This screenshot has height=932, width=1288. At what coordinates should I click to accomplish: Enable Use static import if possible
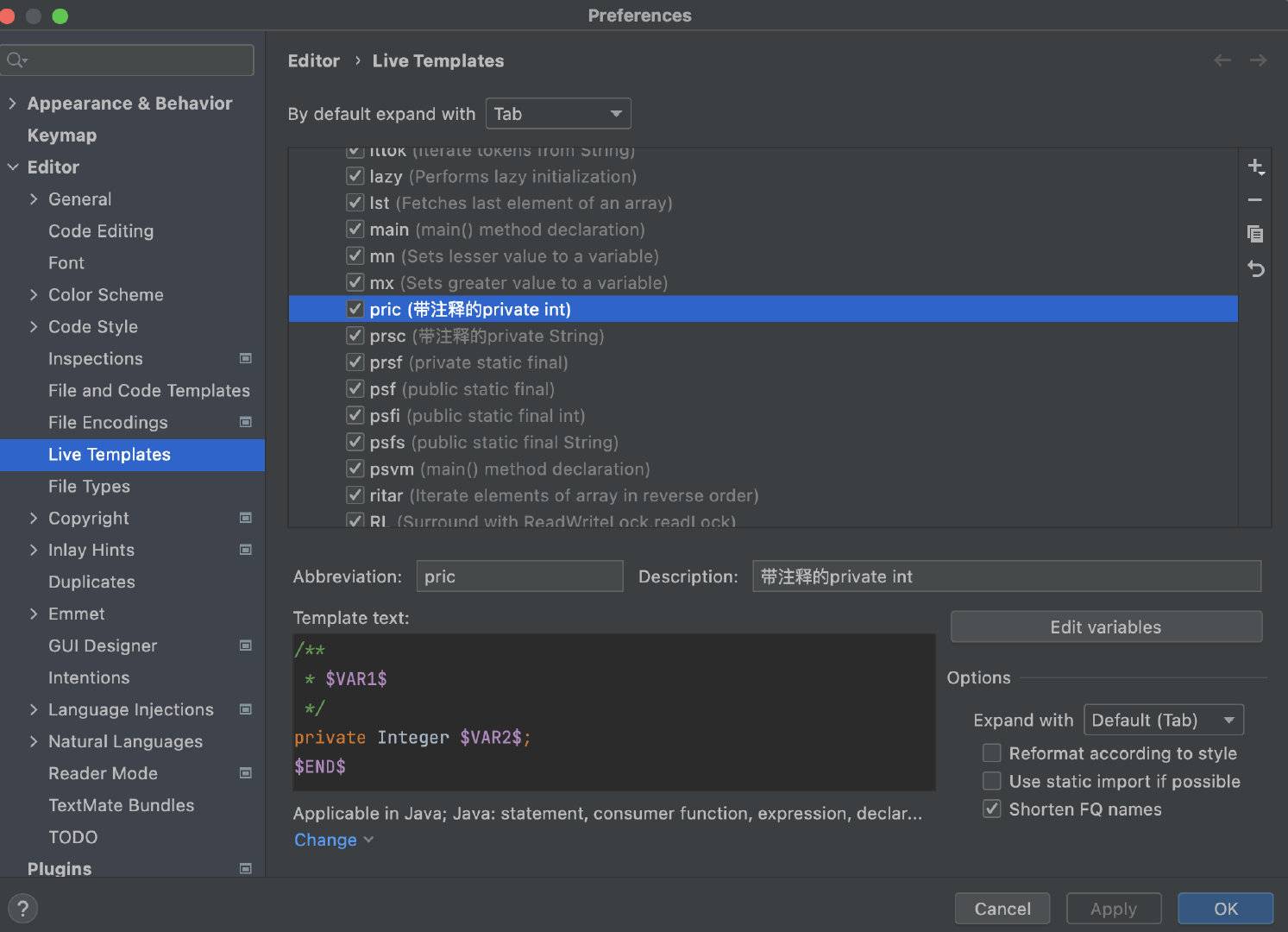pos(992,781)
